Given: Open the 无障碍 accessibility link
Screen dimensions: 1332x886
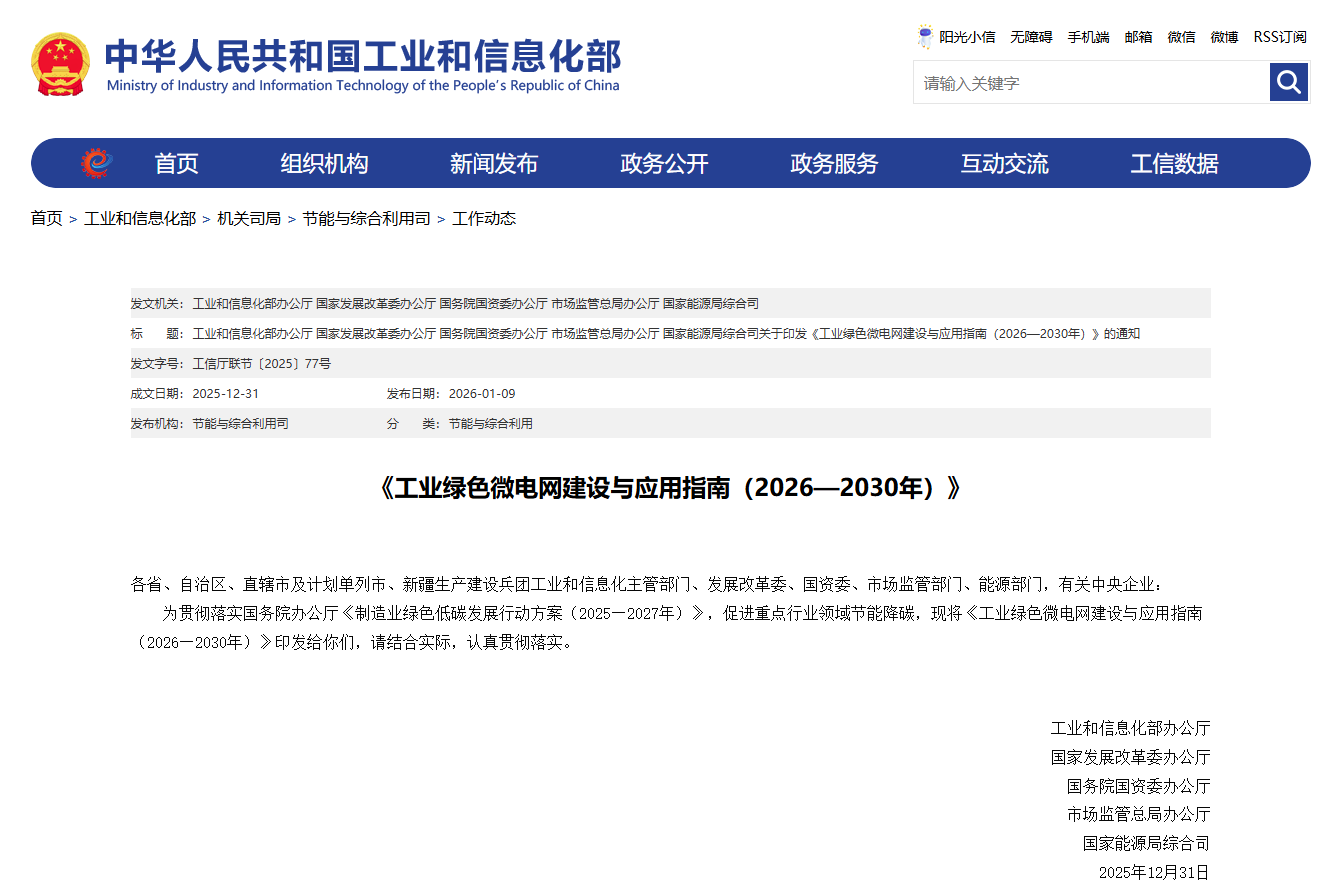Looking at the screenshot, I should pyautogui.click(x=1031, y=37).
